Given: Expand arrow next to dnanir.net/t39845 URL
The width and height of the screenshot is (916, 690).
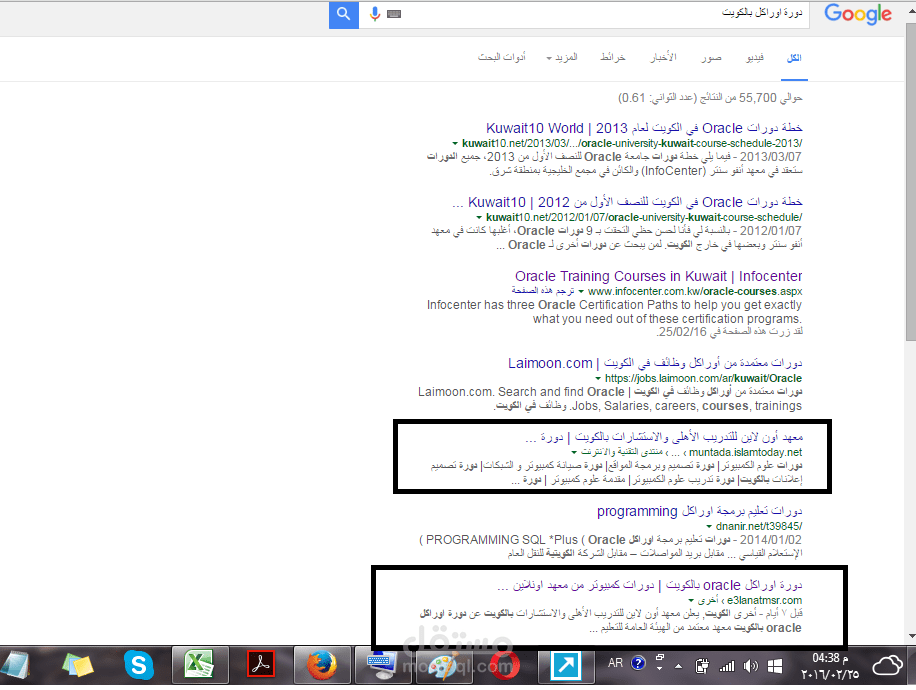Looking at the screenshot, I should 709,527.
